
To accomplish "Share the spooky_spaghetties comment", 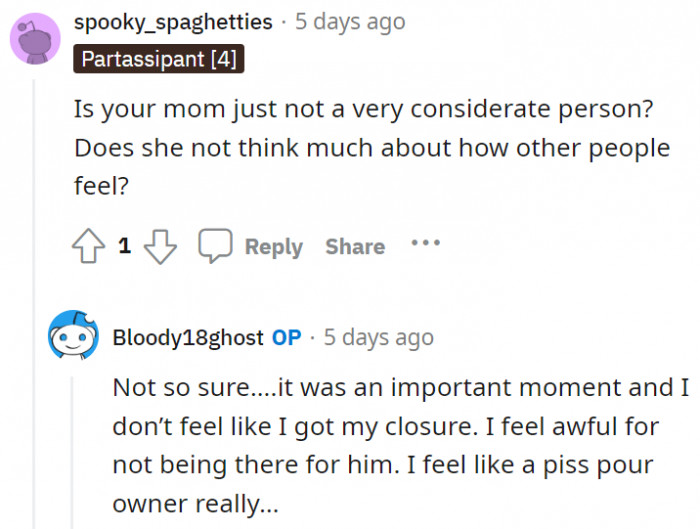I will pyautogui.click(x=354, y=247).
